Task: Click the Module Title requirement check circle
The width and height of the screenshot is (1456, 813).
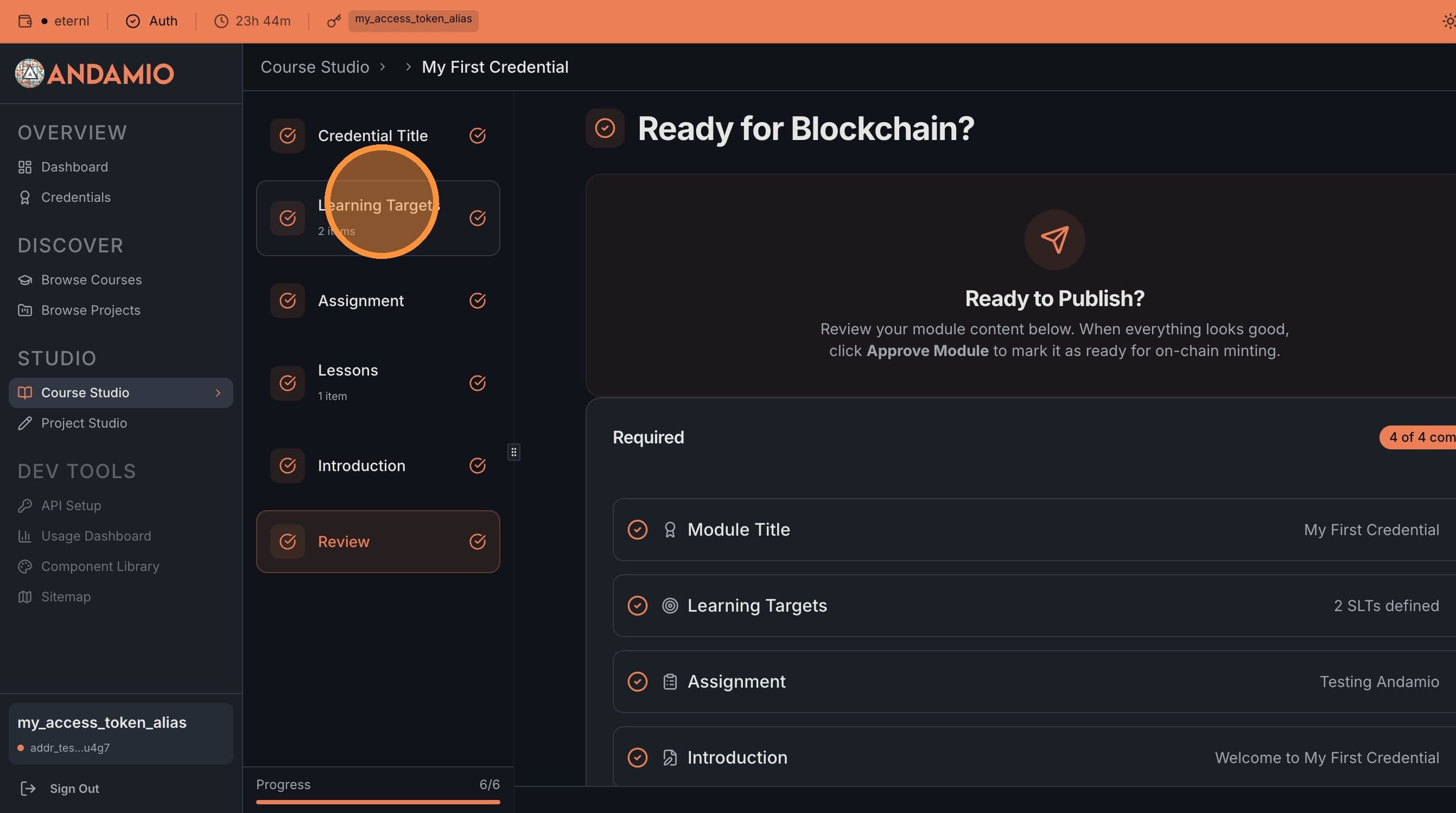Action: (x=638, y=530)
